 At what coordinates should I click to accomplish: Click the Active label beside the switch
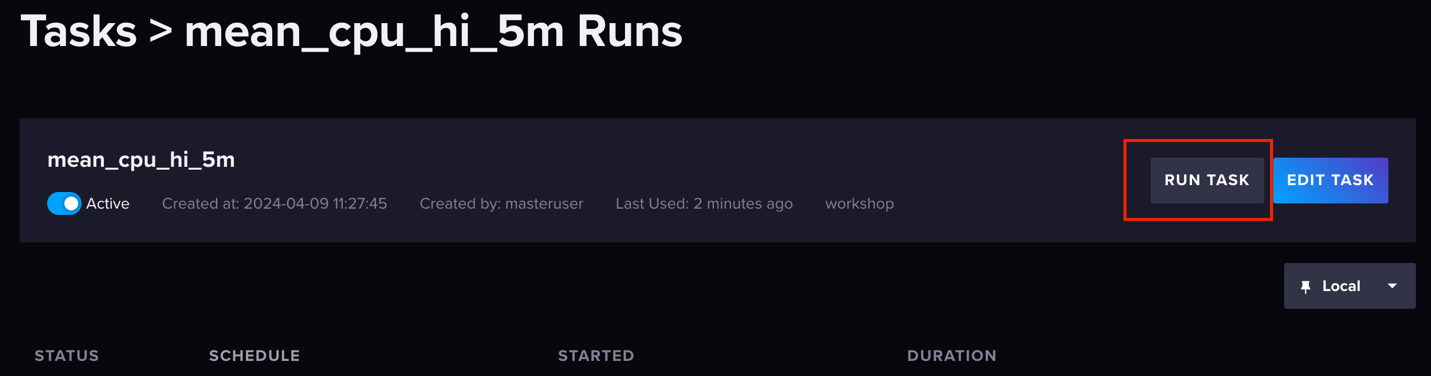pos(107,203)
